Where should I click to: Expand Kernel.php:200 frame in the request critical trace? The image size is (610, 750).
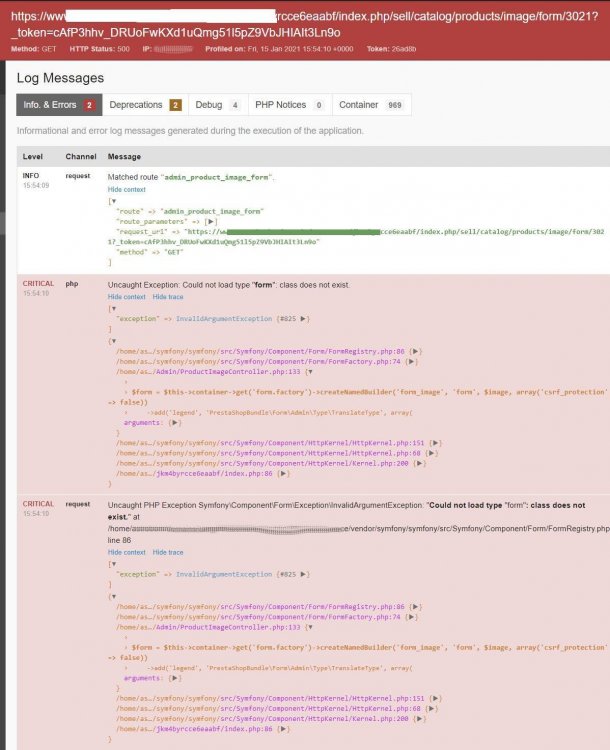(x=420, y=718)
